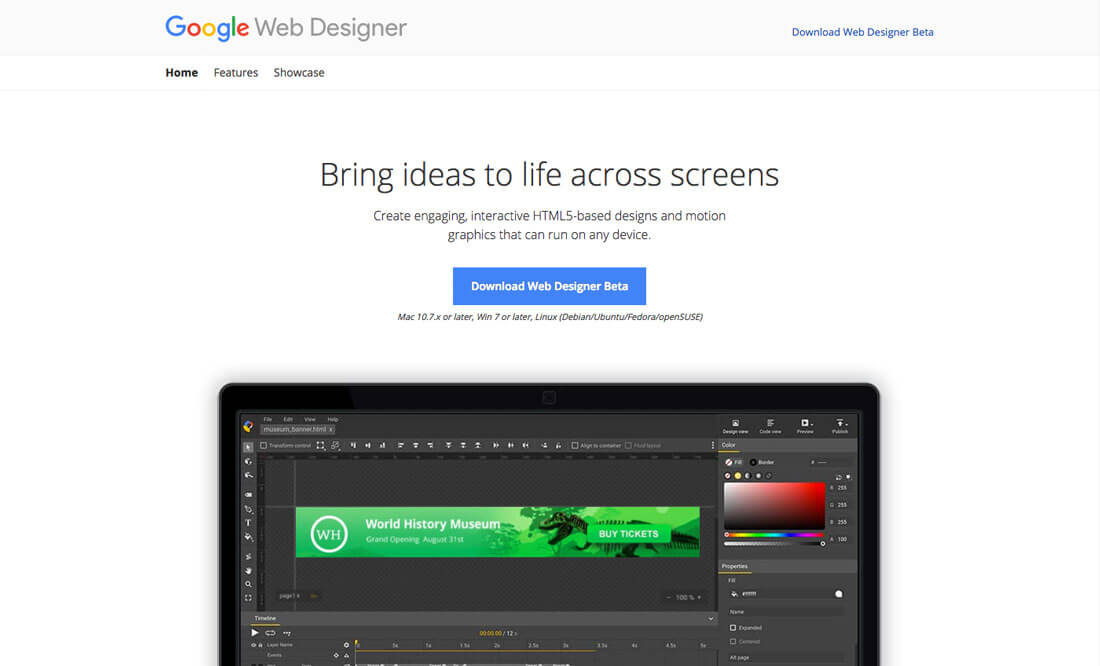Select the Color panel tab
Screen dimensions: 1100x666
pos(729,445)
